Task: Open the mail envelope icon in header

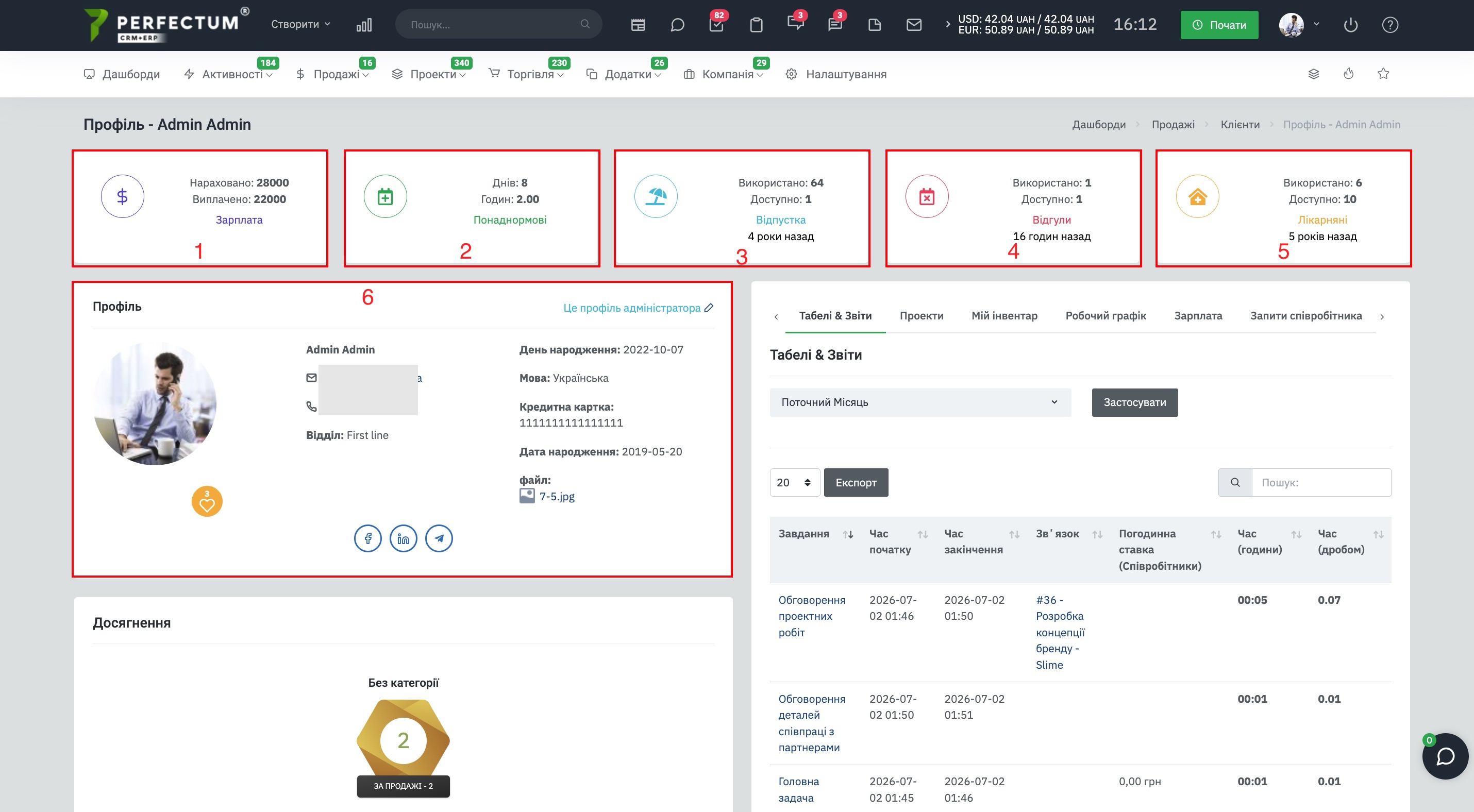Action: [x=914, y=25]
